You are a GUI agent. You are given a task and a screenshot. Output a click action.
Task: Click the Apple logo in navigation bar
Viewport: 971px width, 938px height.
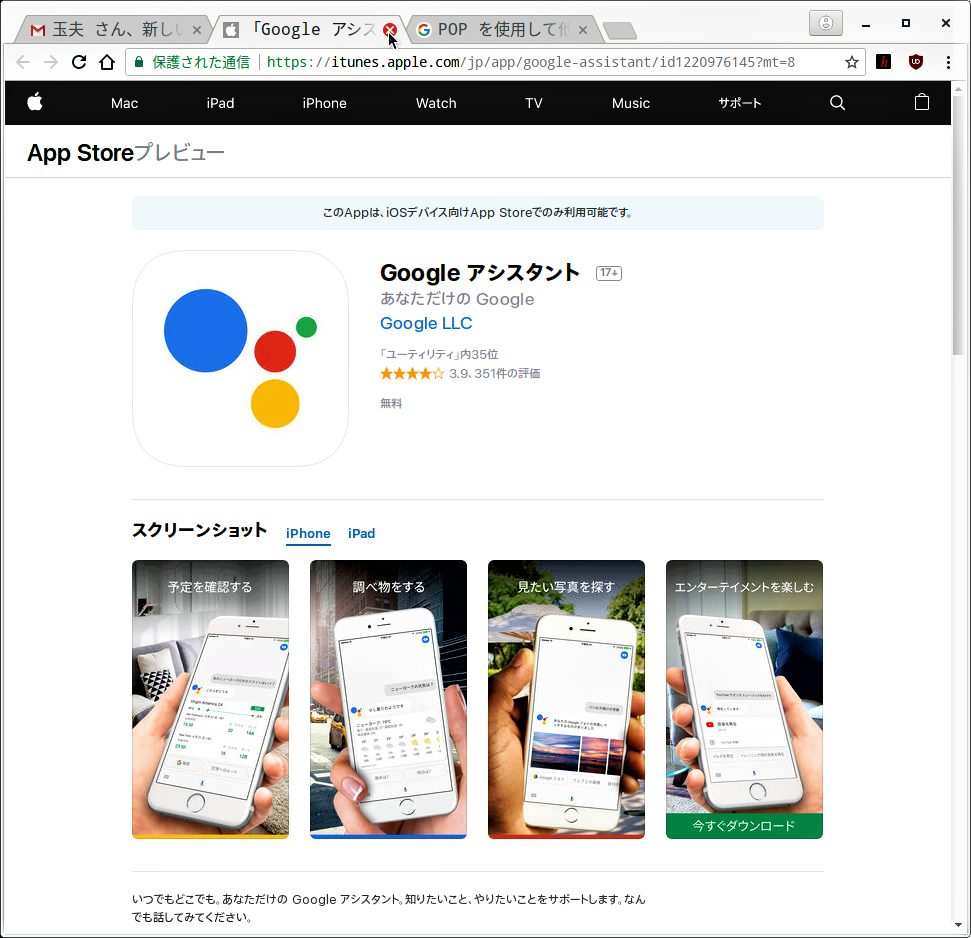click(x=35, y=102)
